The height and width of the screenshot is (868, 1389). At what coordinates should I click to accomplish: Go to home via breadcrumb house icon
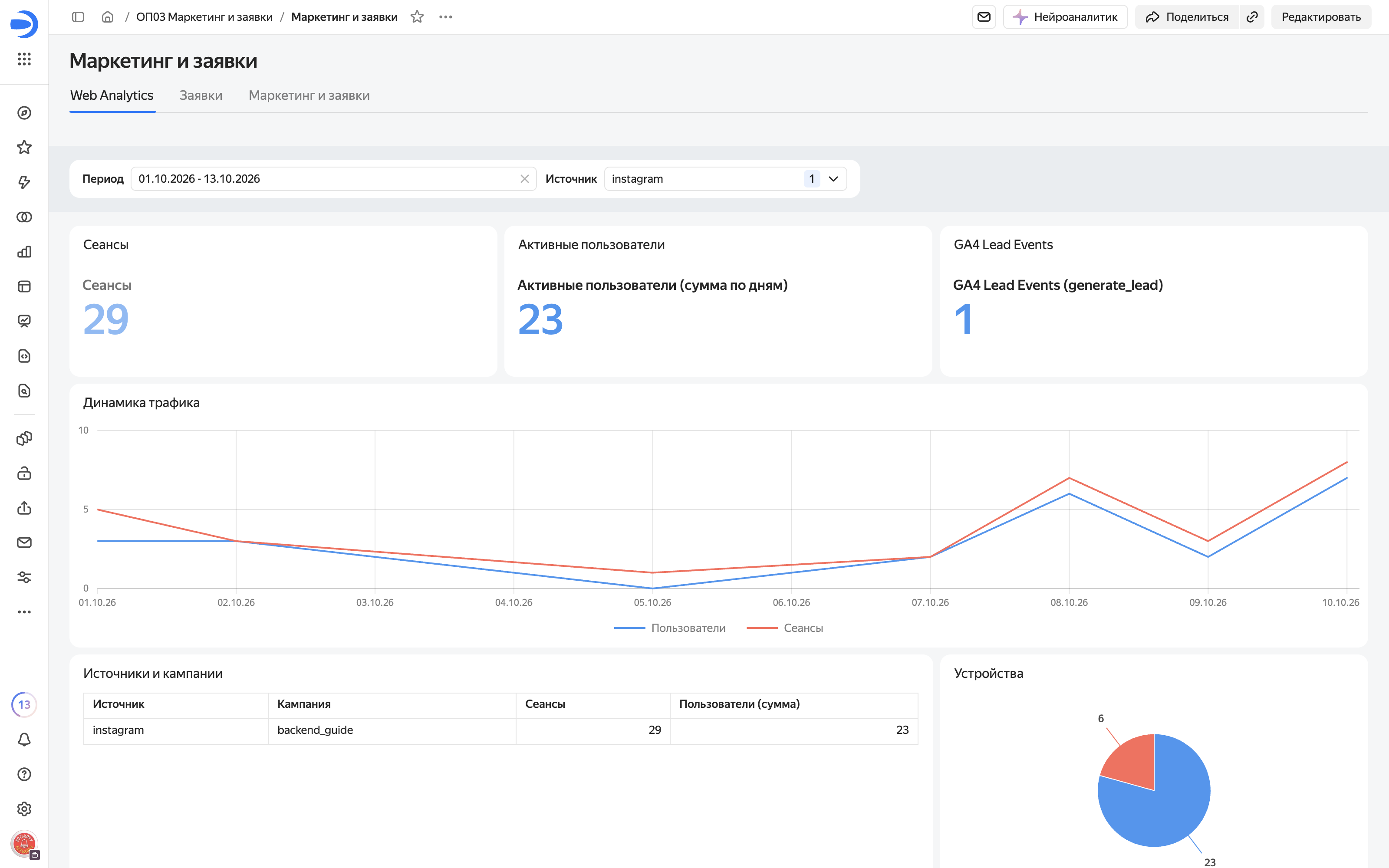pyautogui.click(x=107, y=17)
